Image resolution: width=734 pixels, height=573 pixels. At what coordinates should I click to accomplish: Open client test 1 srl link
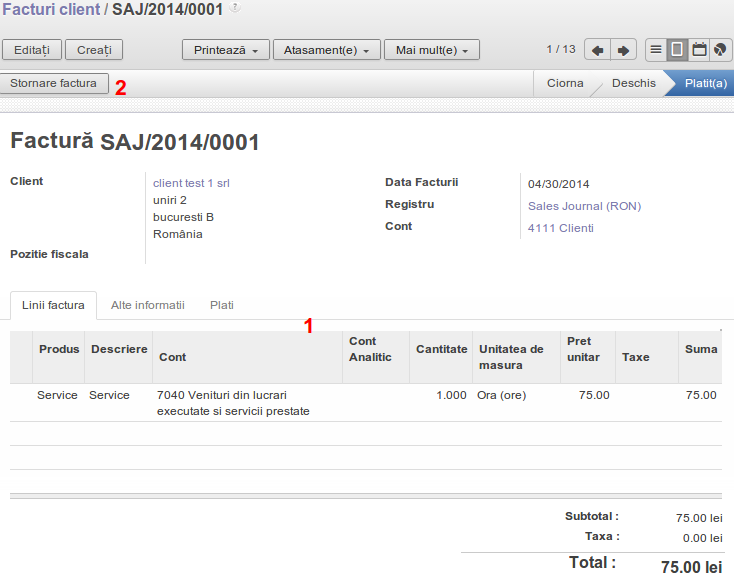(191, 183)
